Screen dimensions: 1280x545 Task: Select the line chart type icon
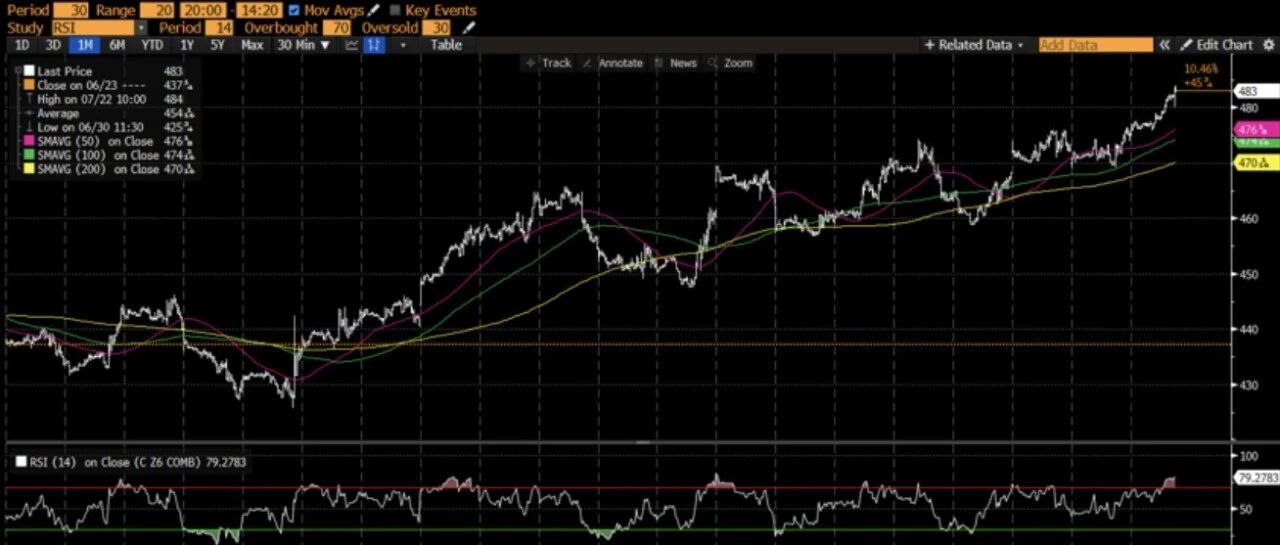point(352,45)
